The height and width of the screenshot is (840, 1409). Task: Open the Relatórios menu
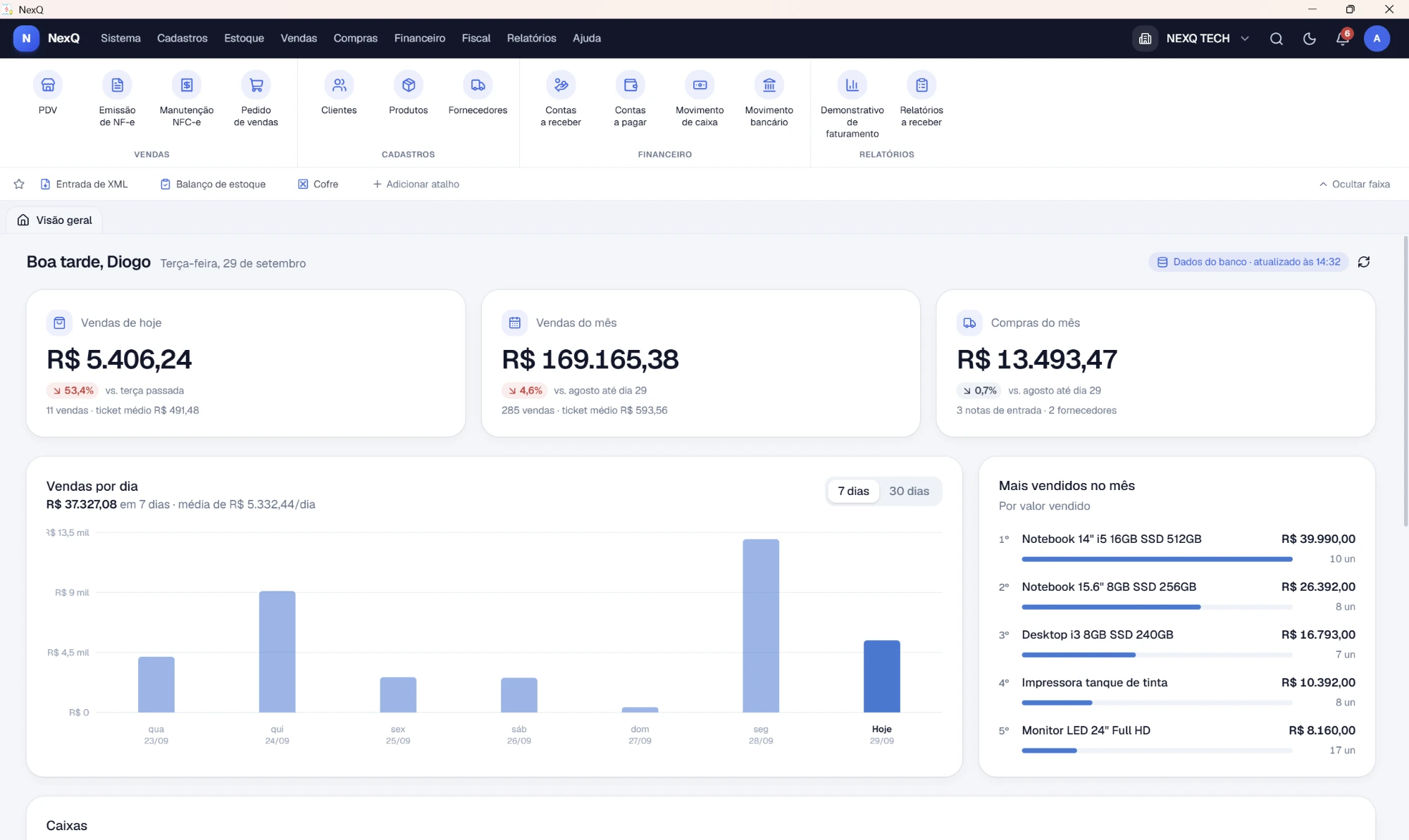pos(532,39)
